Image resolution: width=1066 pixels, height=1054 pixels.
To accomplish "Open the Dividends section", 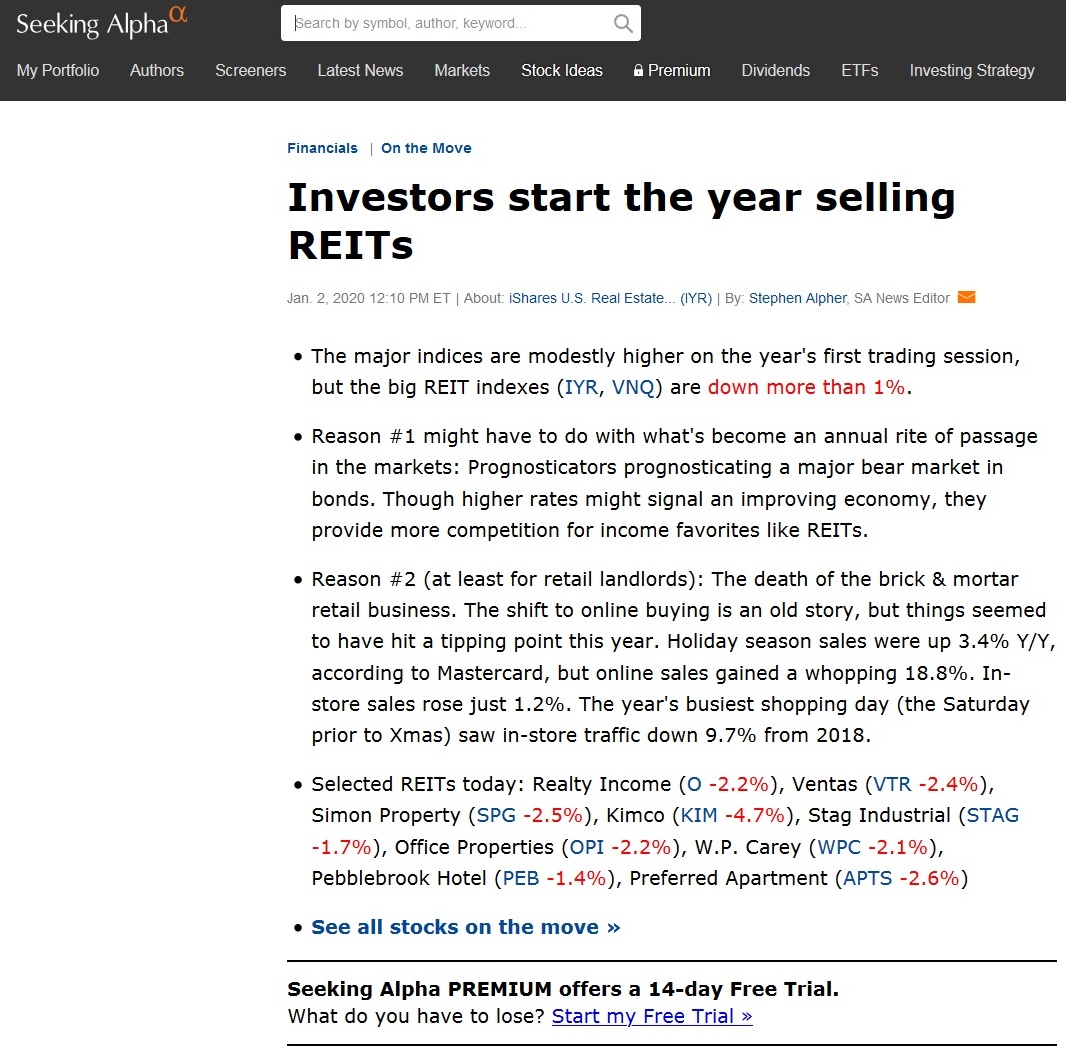I will (775, 71).
